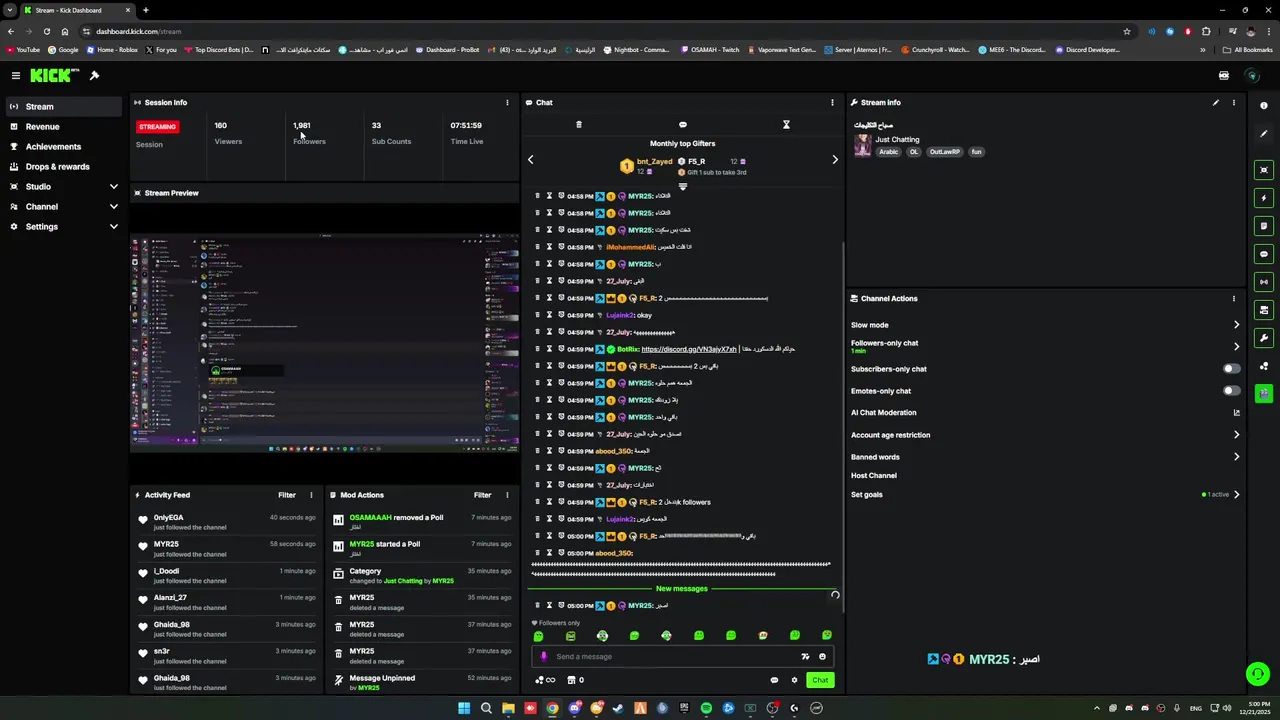Open Account age restriction options arrow
This screenshot has width=1280, height=720.
pyautogui.click(x=1236, y=435)
